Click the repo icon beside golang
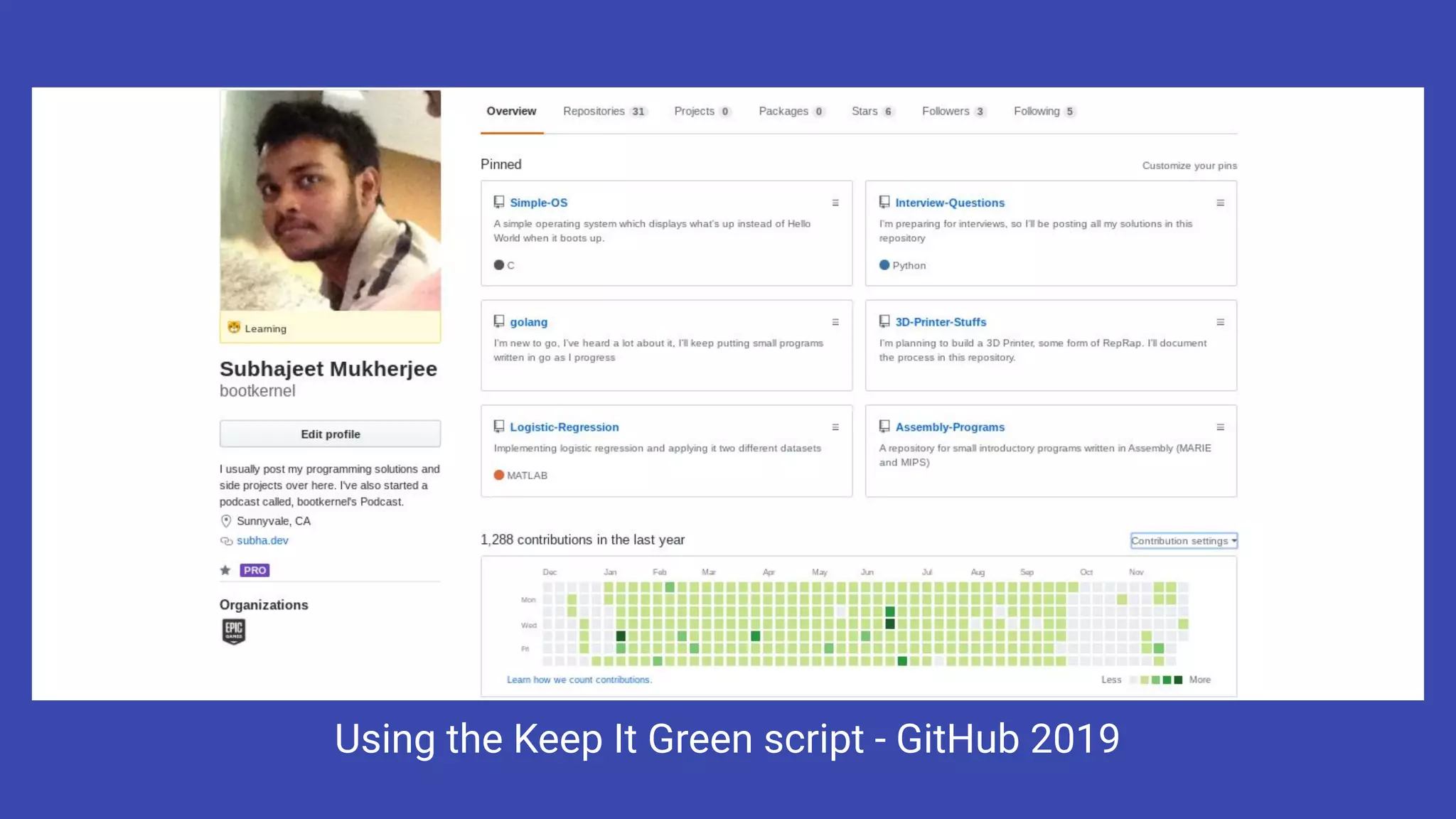 coord(499,321)
